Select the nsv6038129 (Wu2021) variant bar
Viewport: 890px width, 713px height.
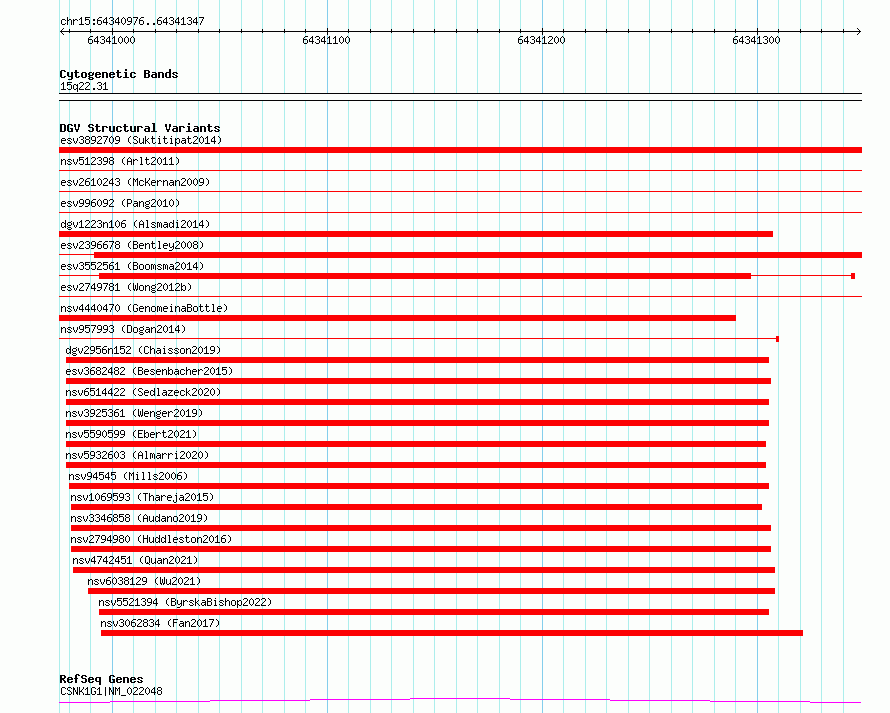[431, 591]
